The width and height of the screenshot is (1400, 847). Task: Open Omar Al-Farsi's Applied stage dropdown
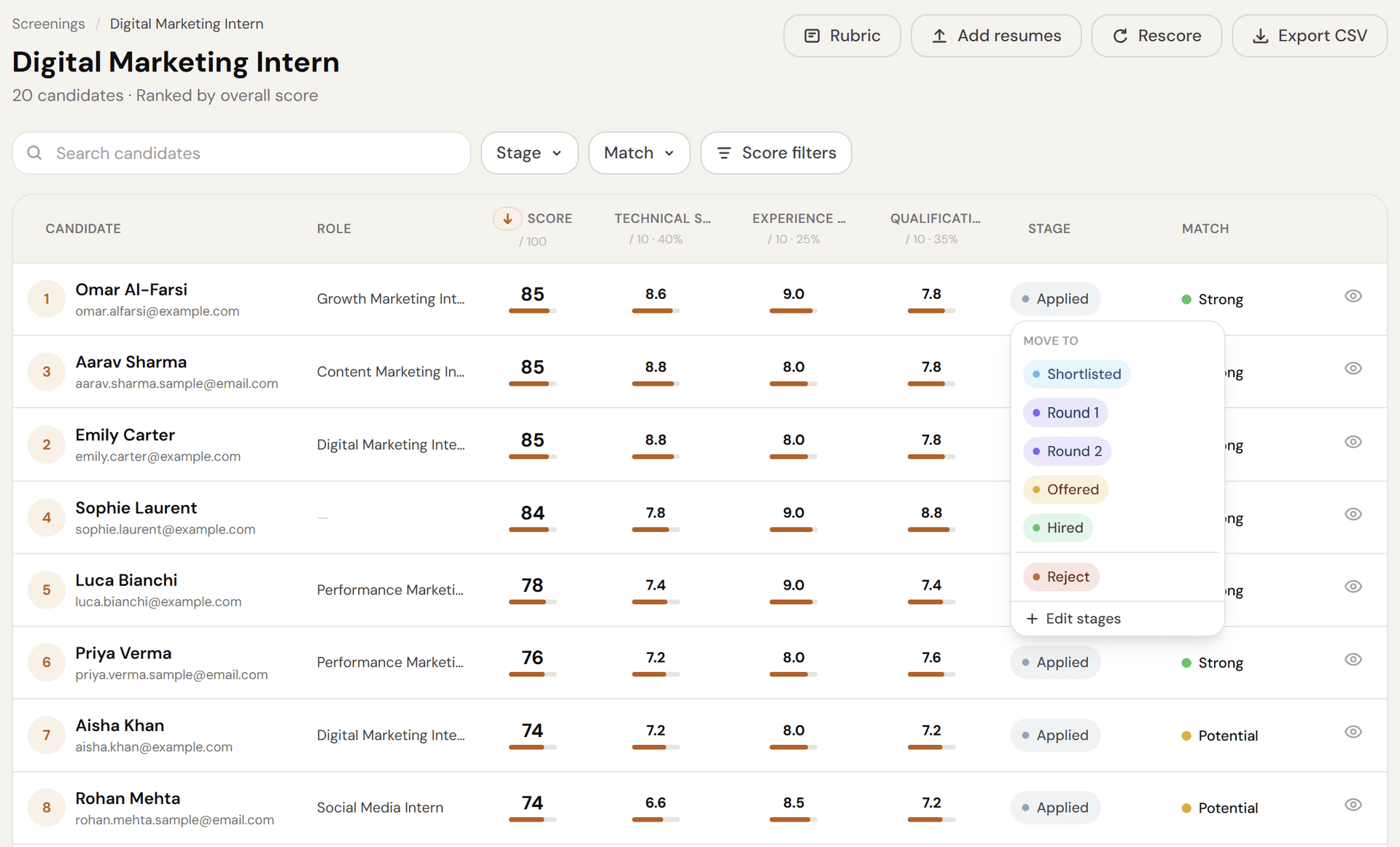pyautogui.click(x=1055, y=299)
